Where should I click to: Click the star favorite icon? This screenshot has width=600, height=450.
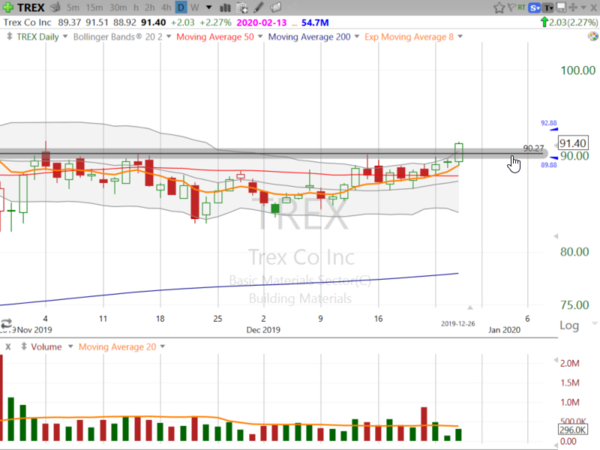499,7
